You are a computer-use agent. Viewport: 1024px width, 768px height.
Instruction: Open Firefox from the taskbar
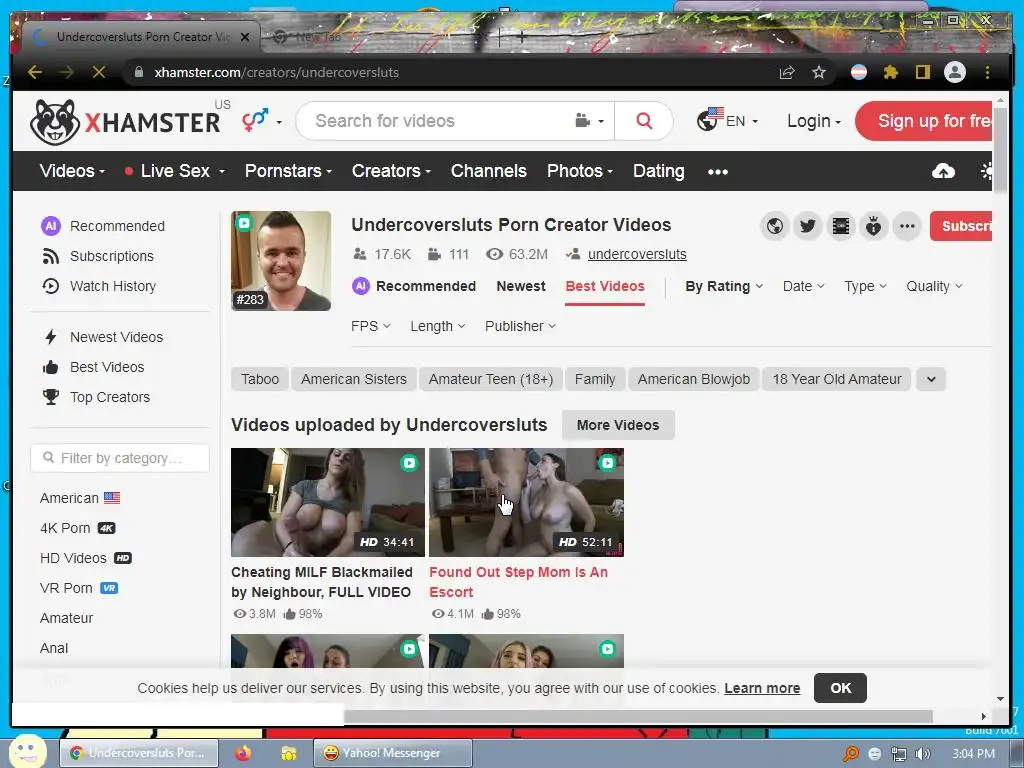click(x=243, y=753)
